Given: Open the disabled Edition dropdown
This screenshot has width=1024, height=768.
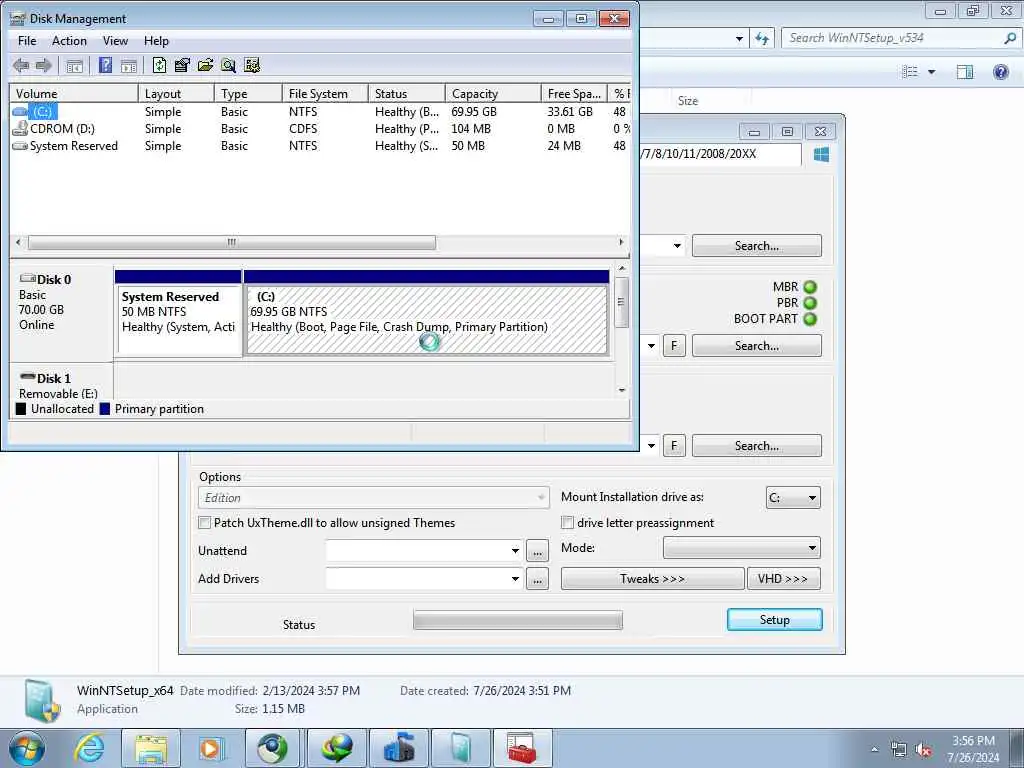Looking at the screenshot, I should pos(374,498).
